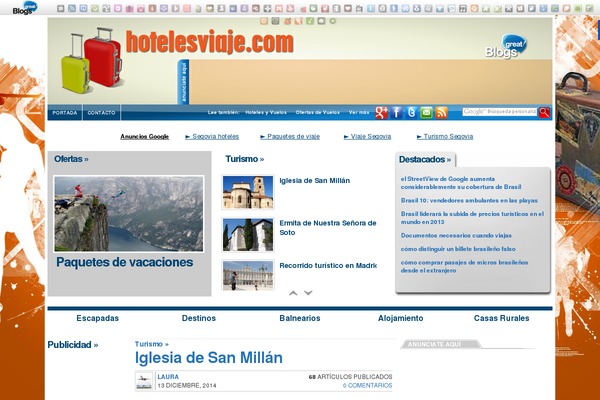The image size is (600, 400).
Task: Open 'Brasil liderará la subida de precios'
Action: pos(472,218)
